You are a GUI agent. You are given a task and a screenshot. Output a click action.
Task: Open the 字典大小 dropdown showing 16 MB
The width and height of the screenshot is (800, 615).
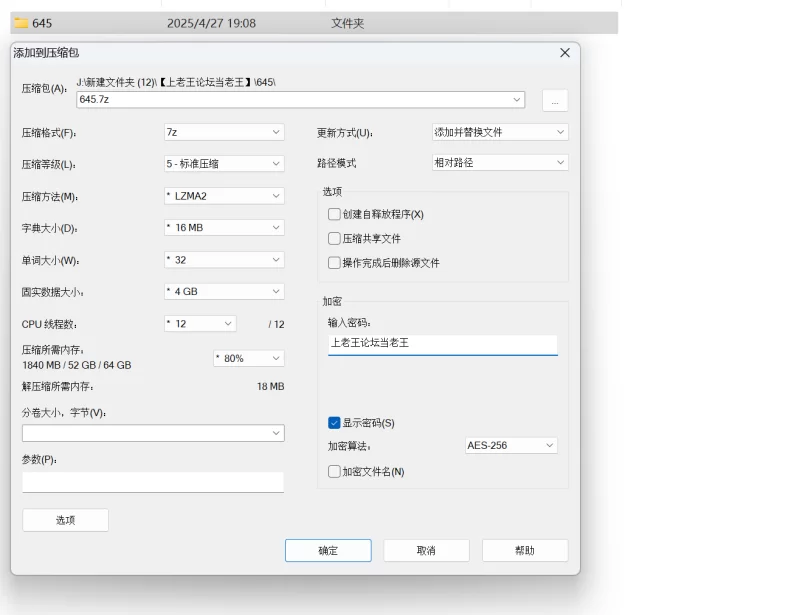click(224, 228)
